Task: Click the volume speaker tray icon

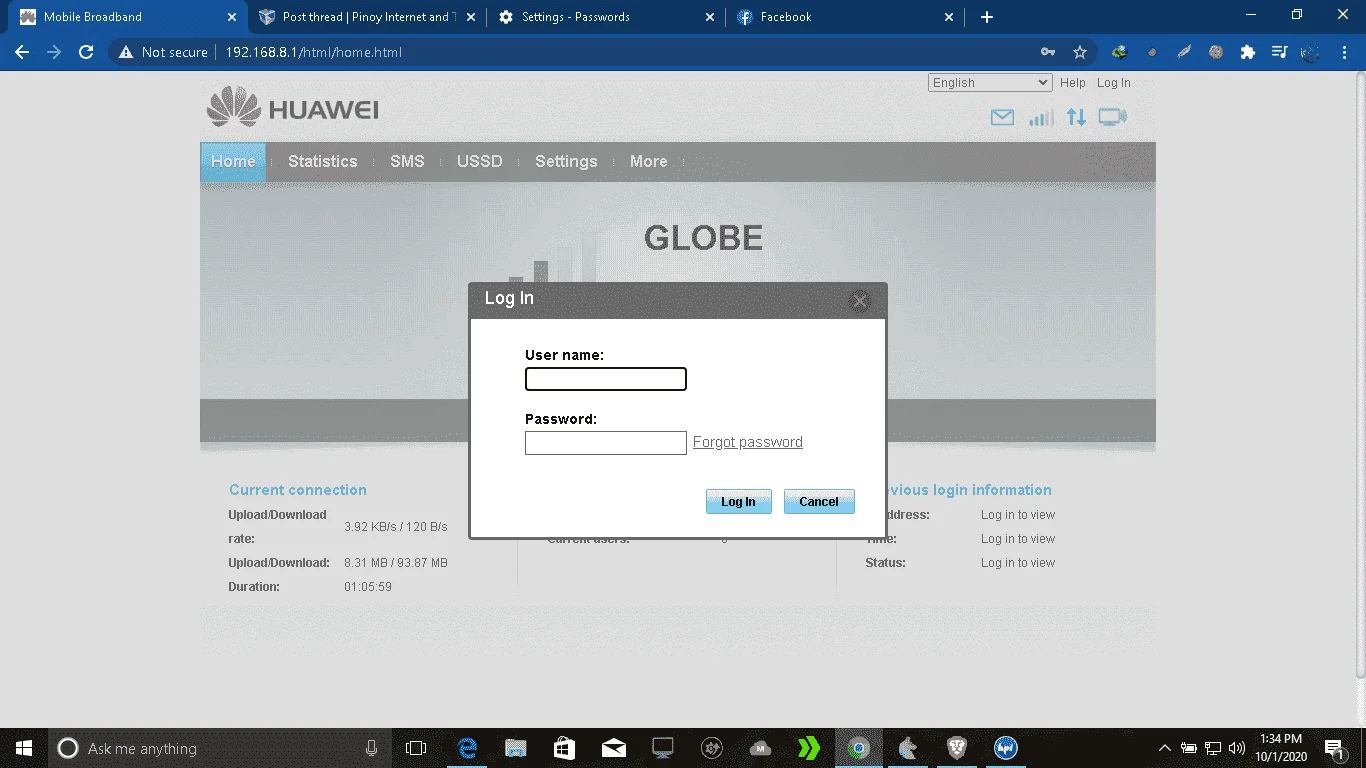Action: [1237, 748]
